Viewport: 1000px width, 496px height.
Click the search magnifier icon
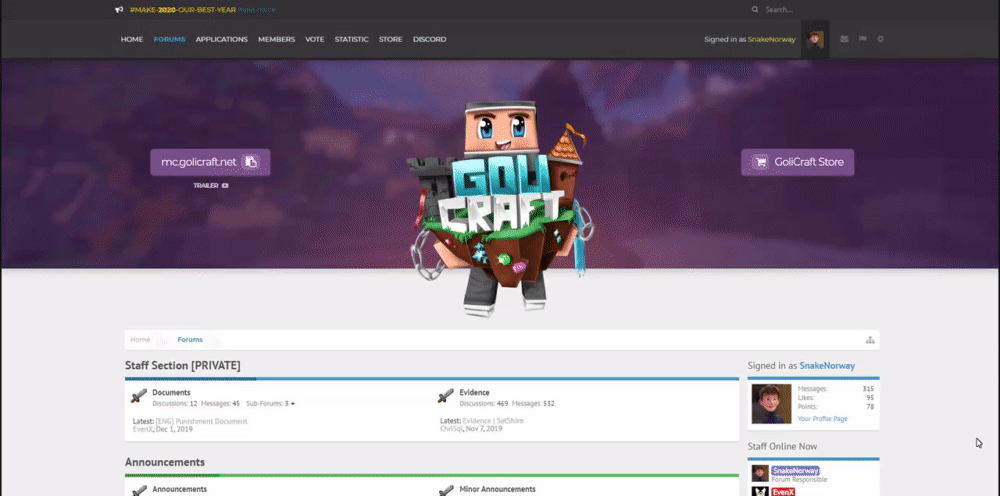pos(755,10)
